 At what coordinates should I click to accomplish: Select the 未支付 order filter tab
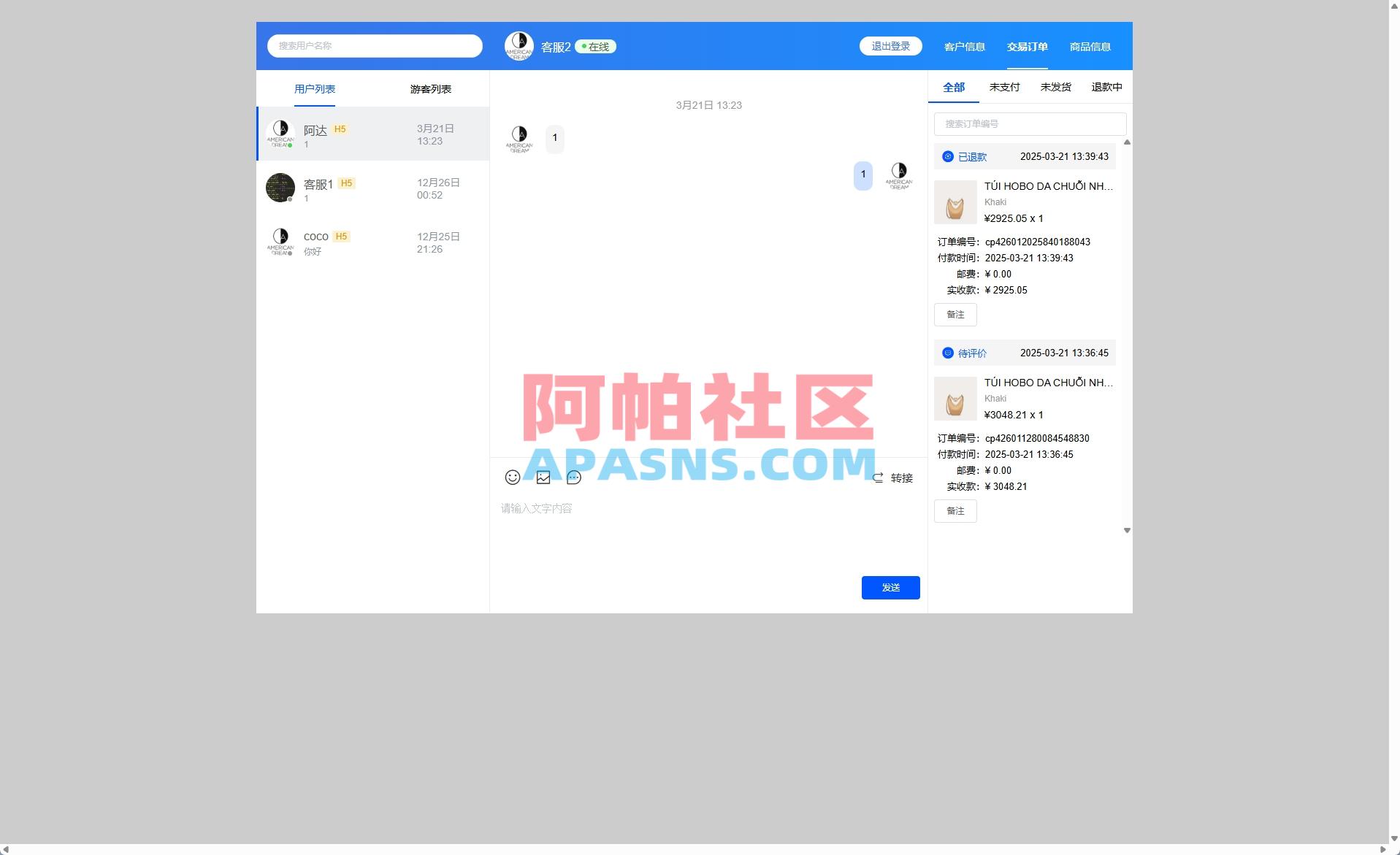point(1004,86)
